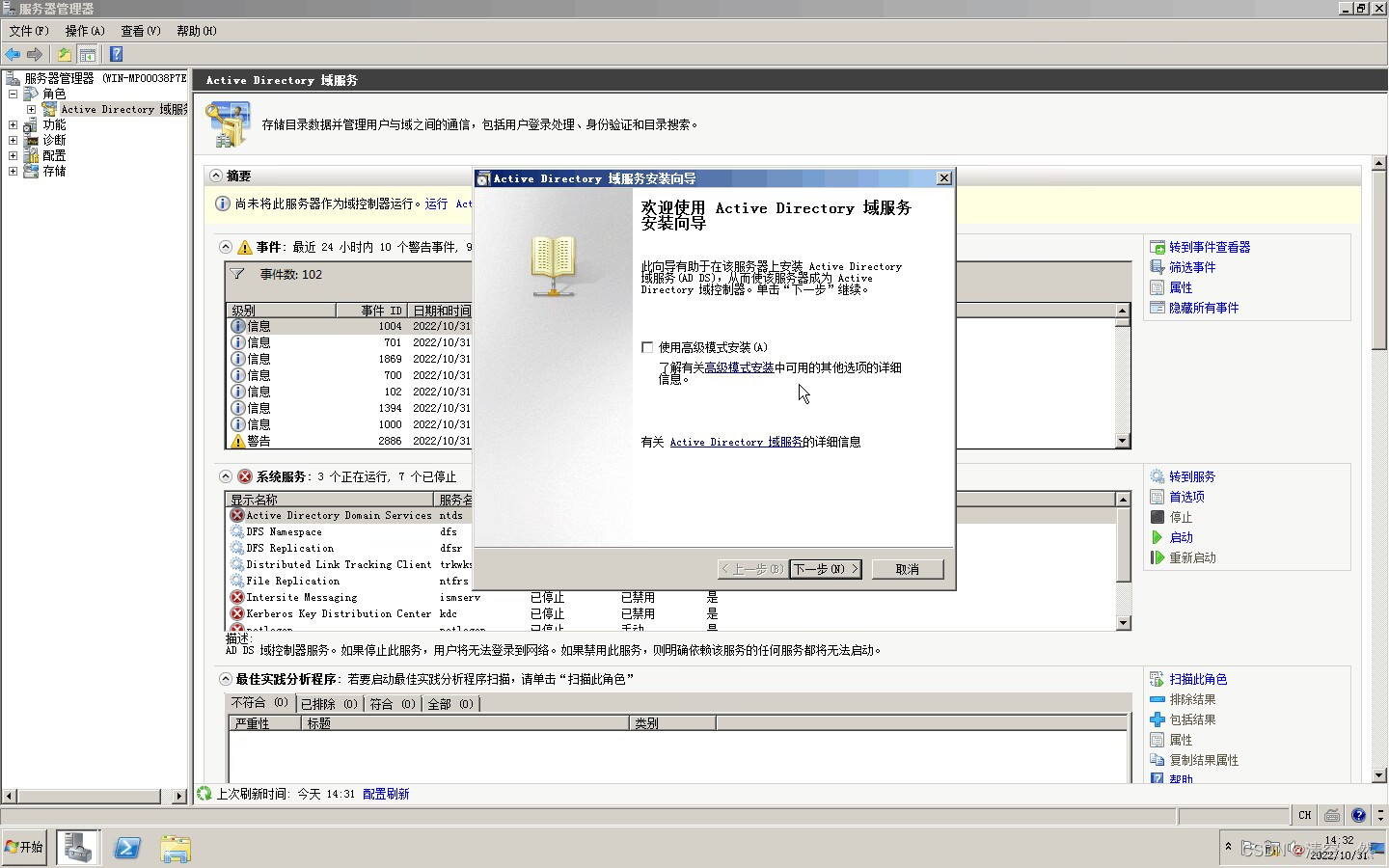This screenshot has height=868, width=1389.
Task: Click the Back arrow toolbar icon
Action: point(13,54)
